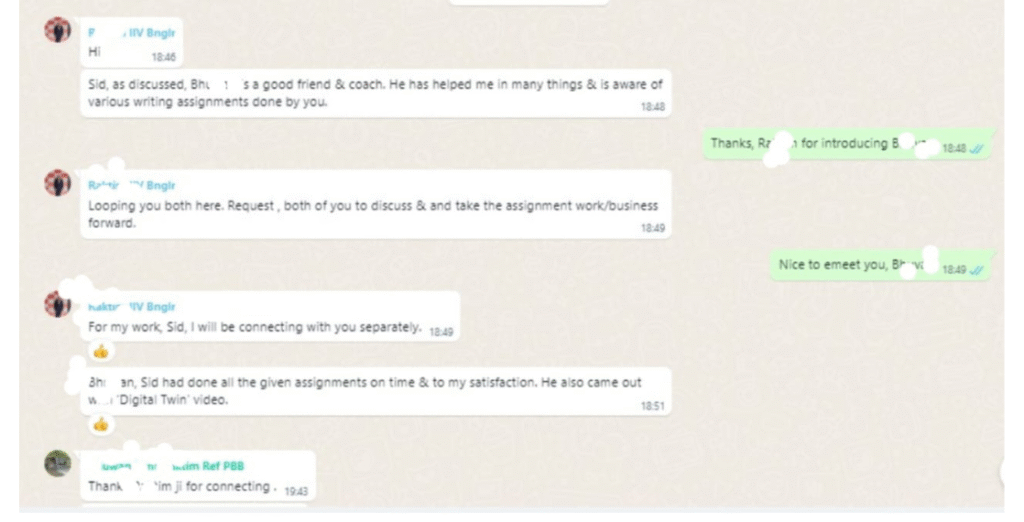Click thumbs-up reaction under 'Digital Twin' video message
1024x522 pixels.
(x=101, y=425)
